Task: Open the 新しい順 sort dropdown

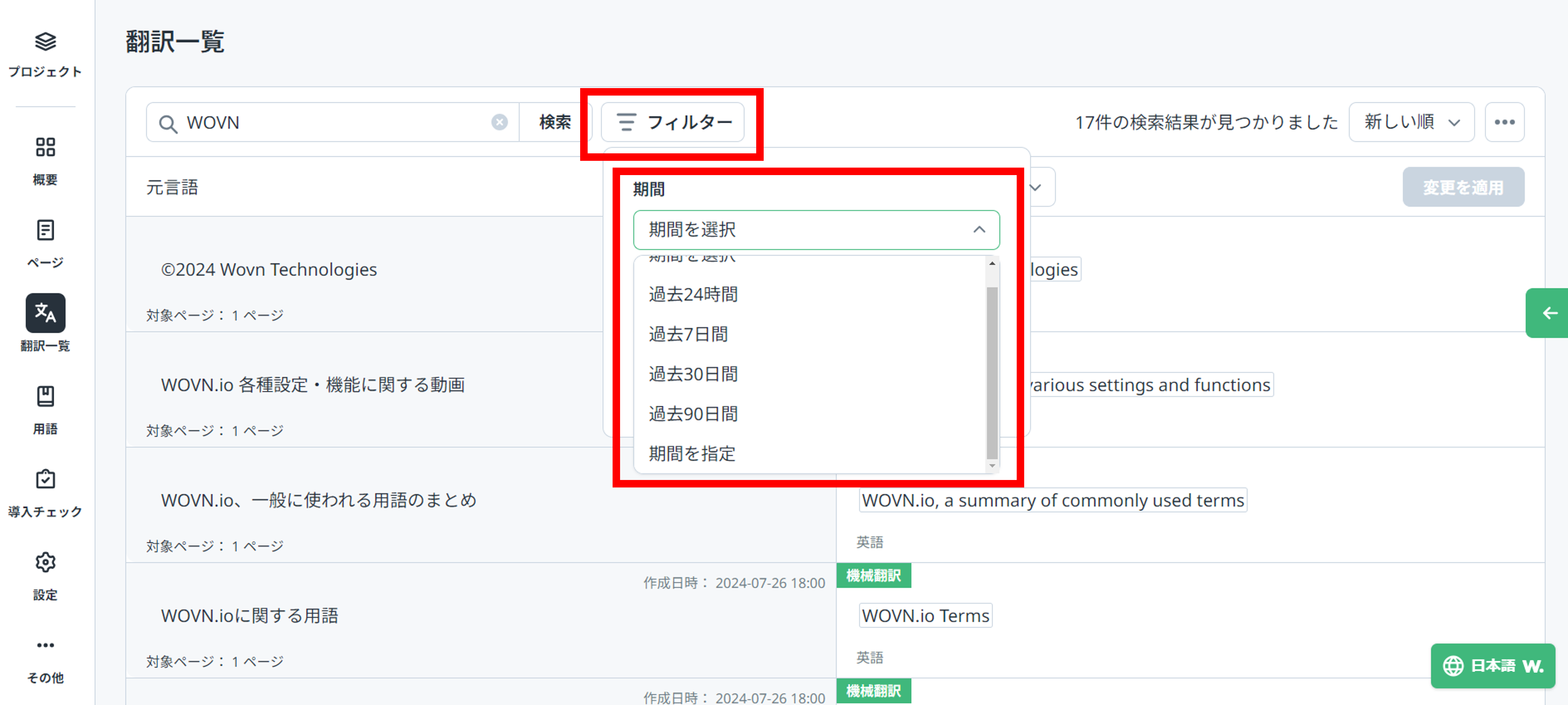Action: point(1411,122)
